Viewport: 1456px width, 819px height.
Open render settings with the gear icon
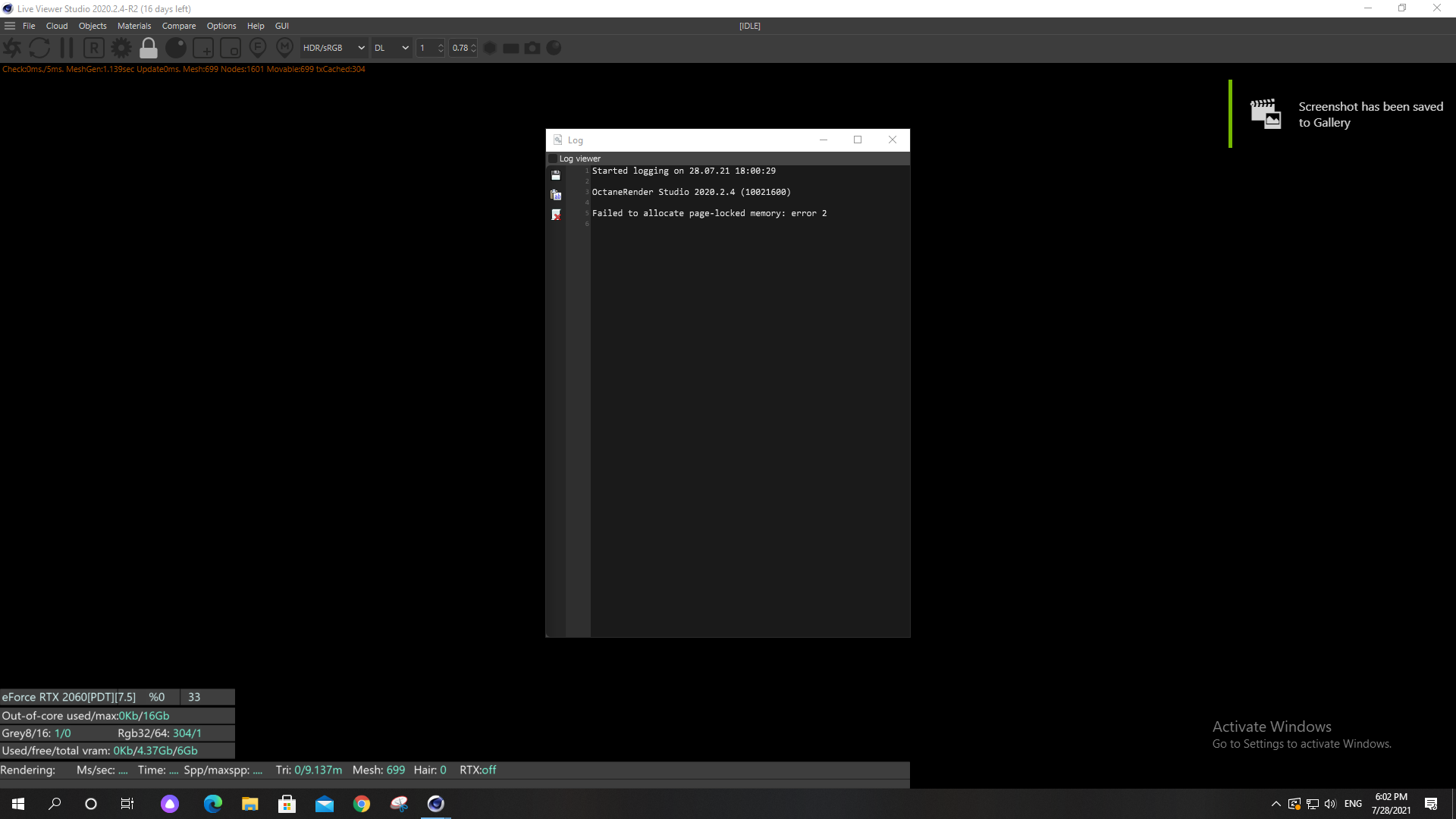click(121, 48)
